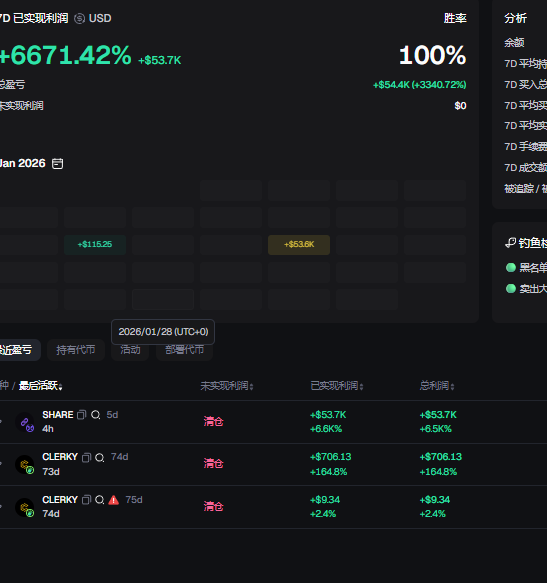Copy the CLERKY 74d token address
The width and height of the screenshot is (547, 583).
click(86, 457)
